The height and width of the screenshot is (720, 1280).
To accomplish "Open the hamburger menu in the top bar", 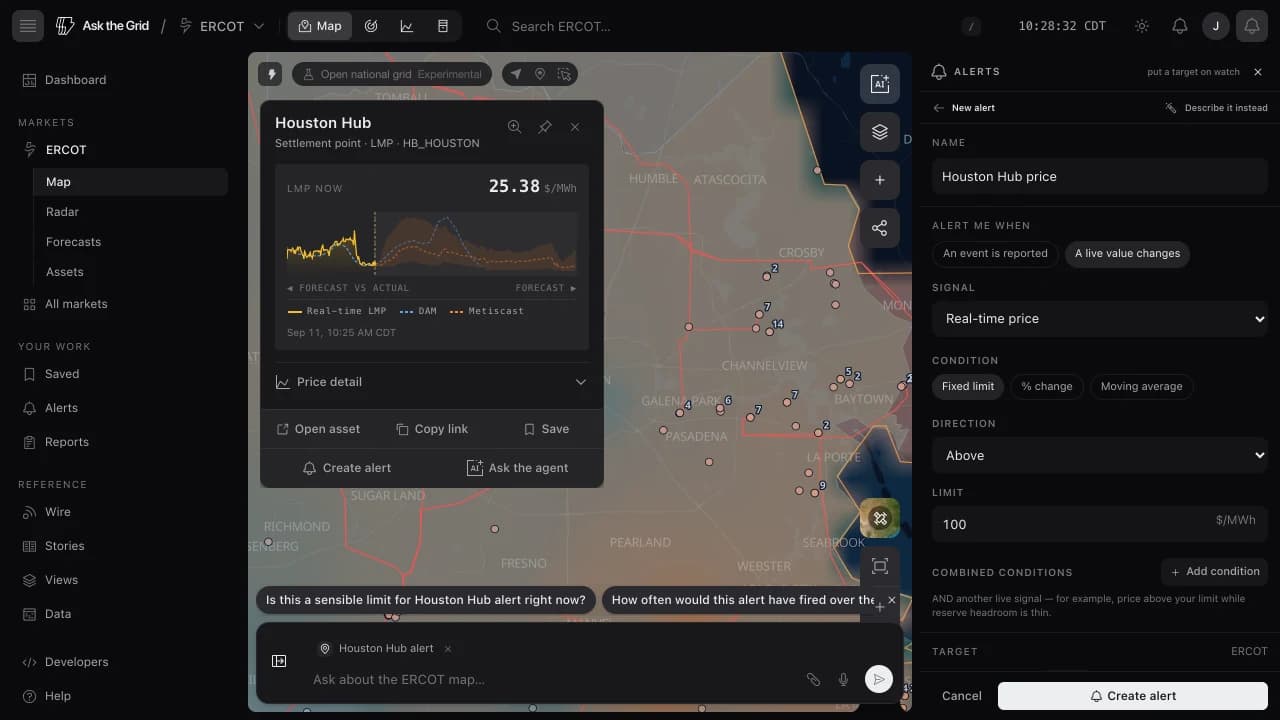I will [x=28, y=26].
